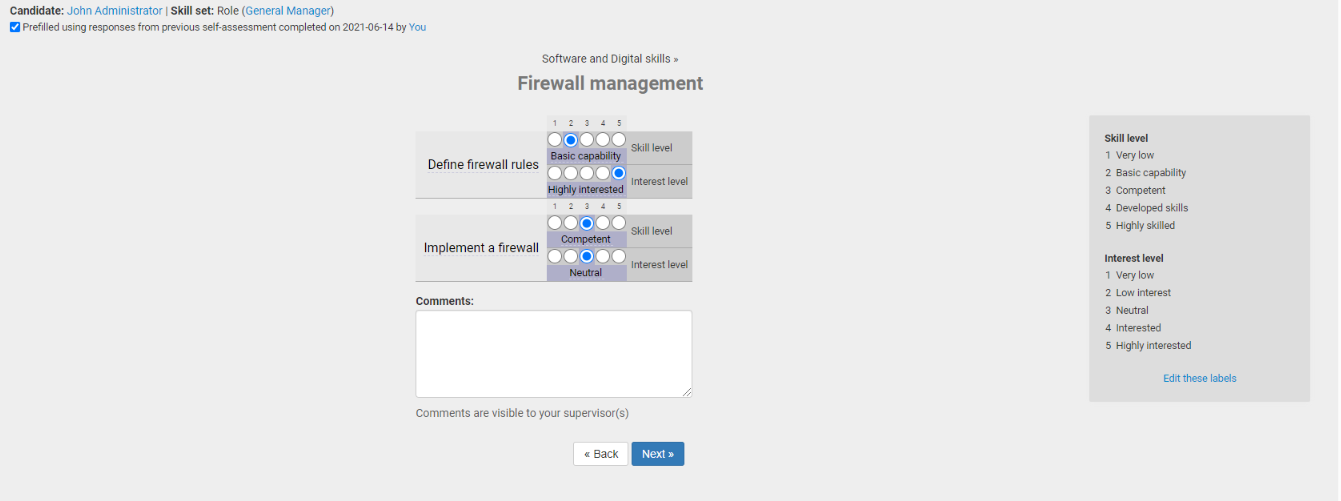This screenshot has width=1341, height=501.
Task: Set Define firewall rules skill level to 3
Action: [587, 140]
